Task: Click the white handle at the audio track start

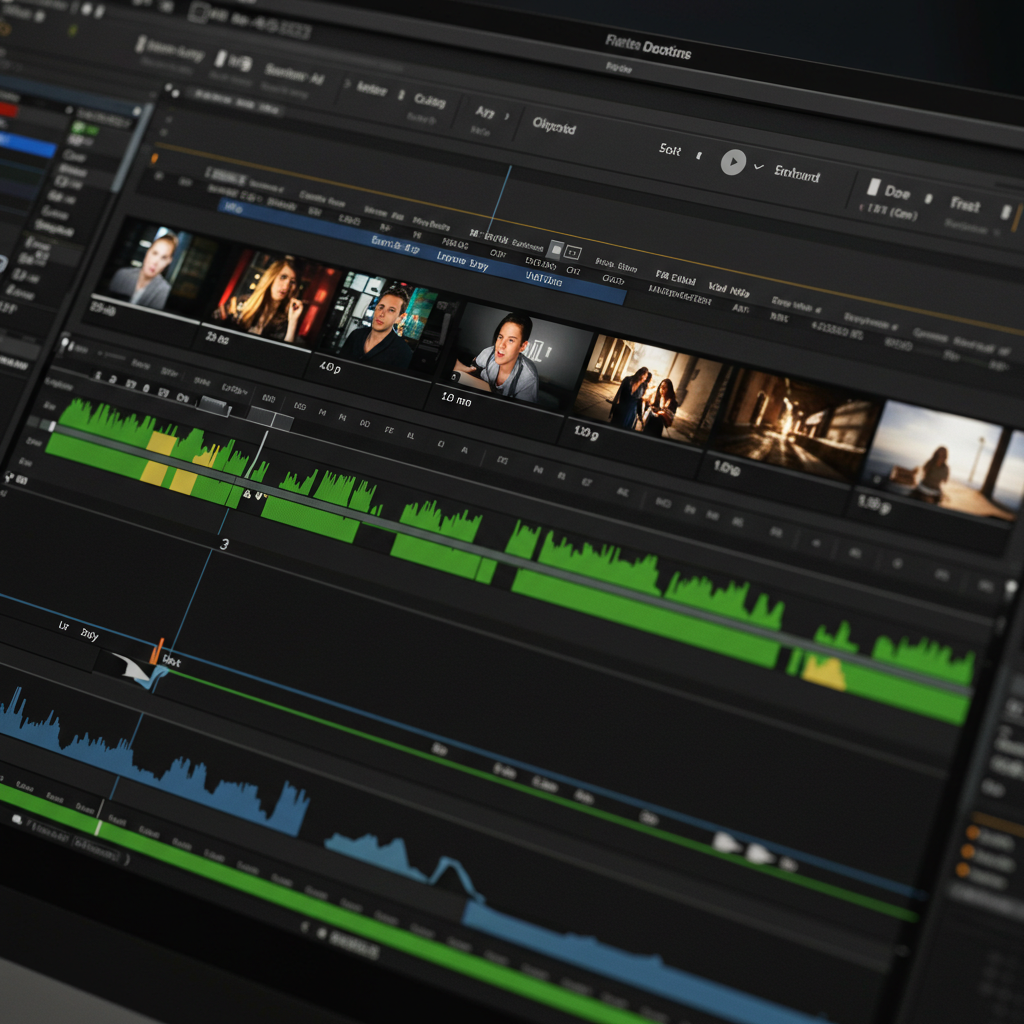Action: pyautogui.click(x=52, y=426)
